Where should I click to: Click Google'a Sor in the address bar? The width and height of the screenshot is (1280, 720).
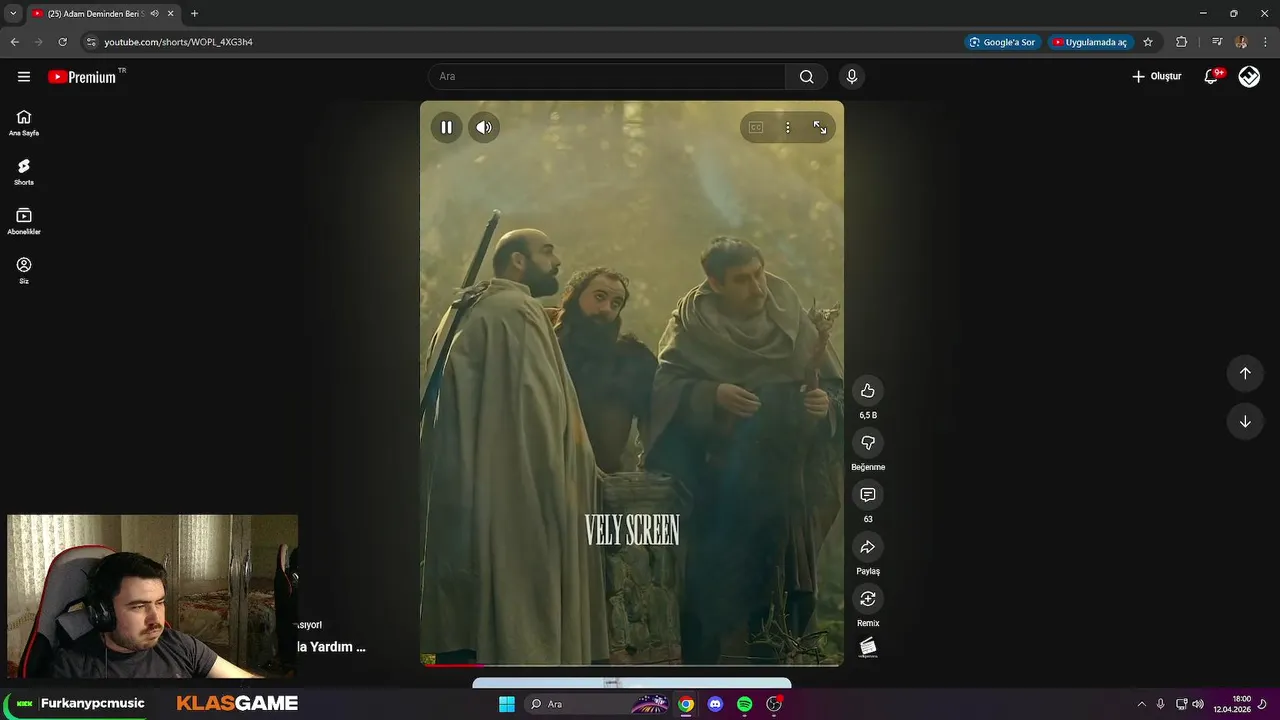pos(1003,42)
